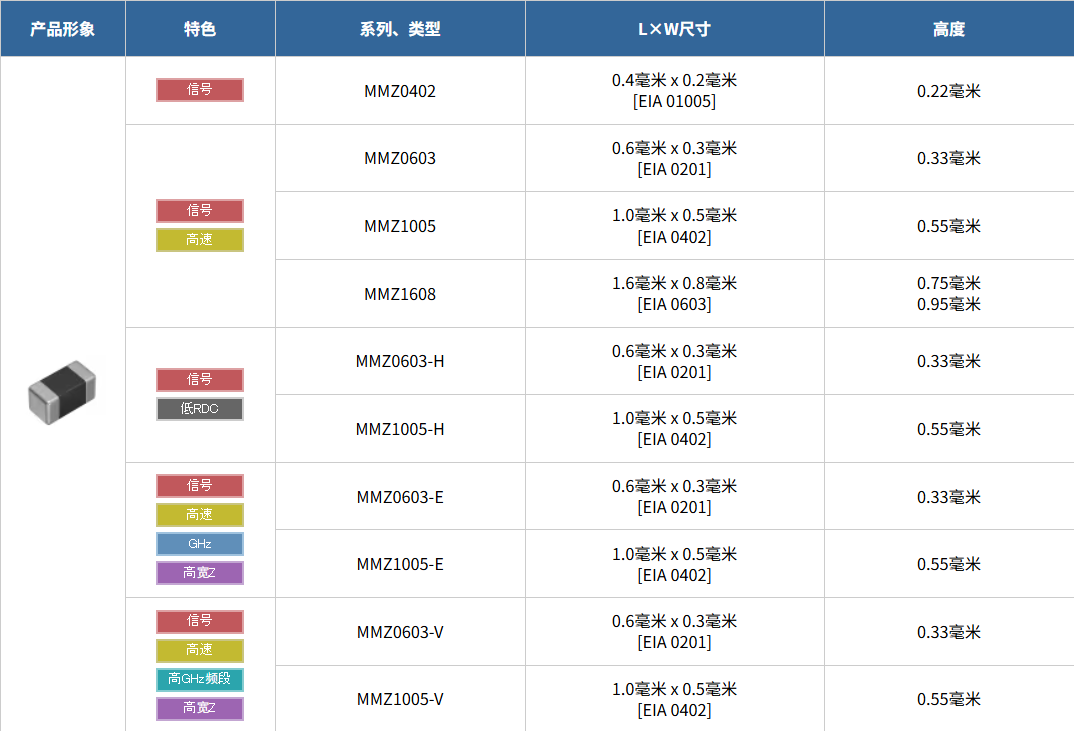Click the 特色 column header
The height and width of the screenshot is (731, 1074).
tap(200, 29)
